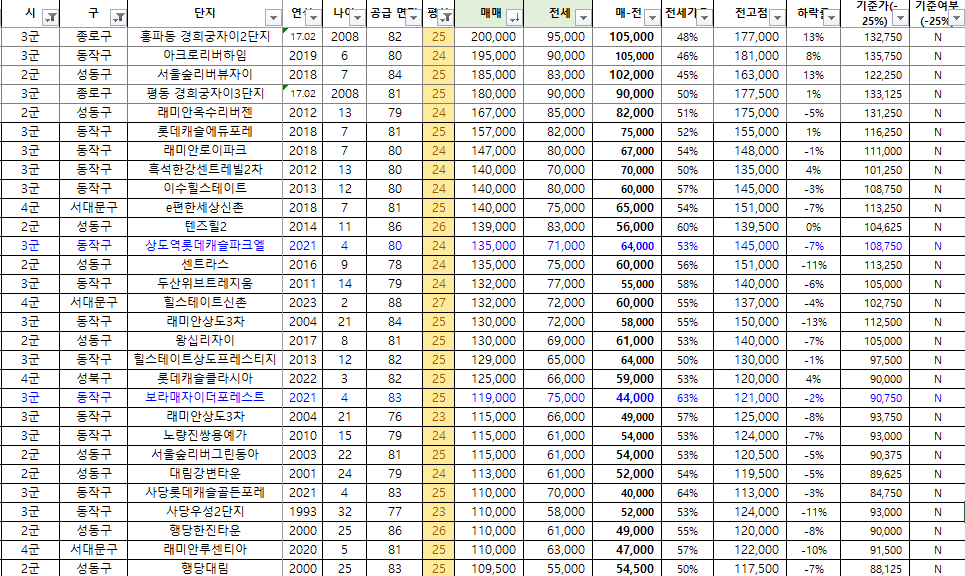
Task: Click the 전고점 value 181,000
Action: pyautogui.click(x=756, y=56)
